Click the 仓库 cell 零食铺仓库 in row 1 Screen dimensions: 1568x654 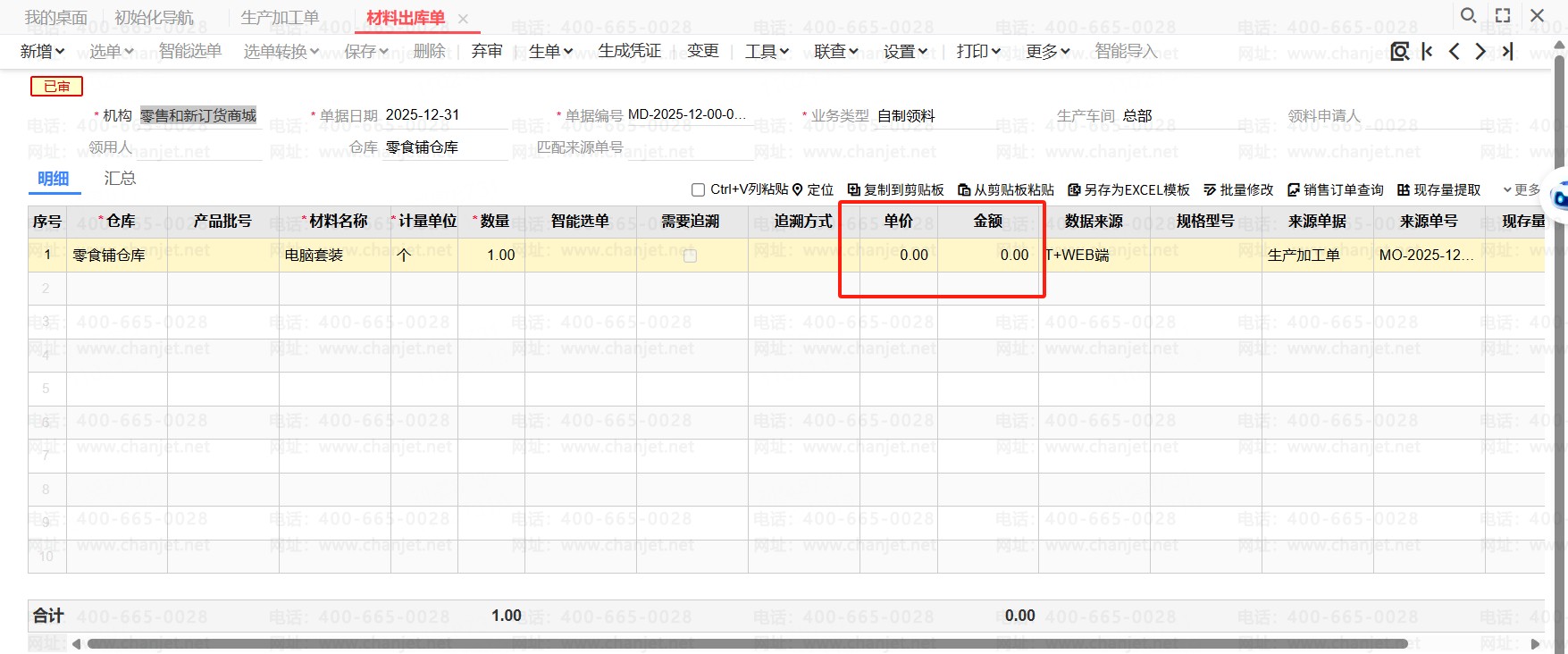(x=117, y=256)
